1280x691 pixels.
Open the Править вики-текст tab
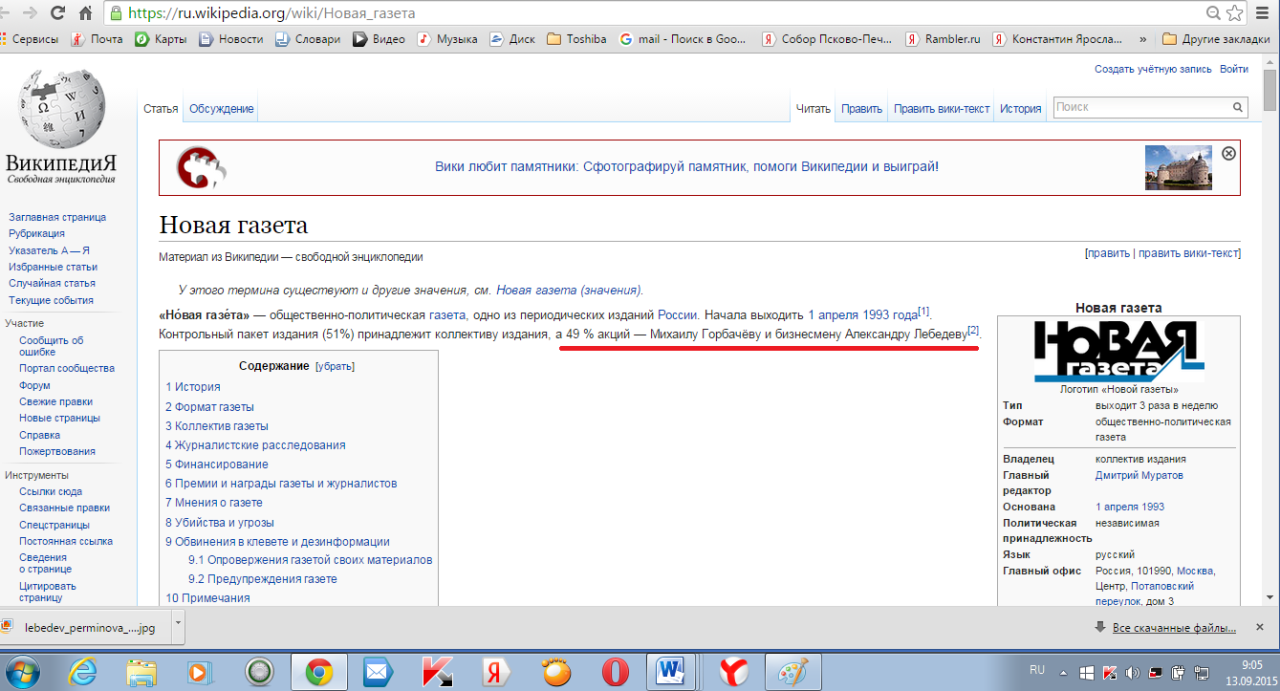(942, 109)
